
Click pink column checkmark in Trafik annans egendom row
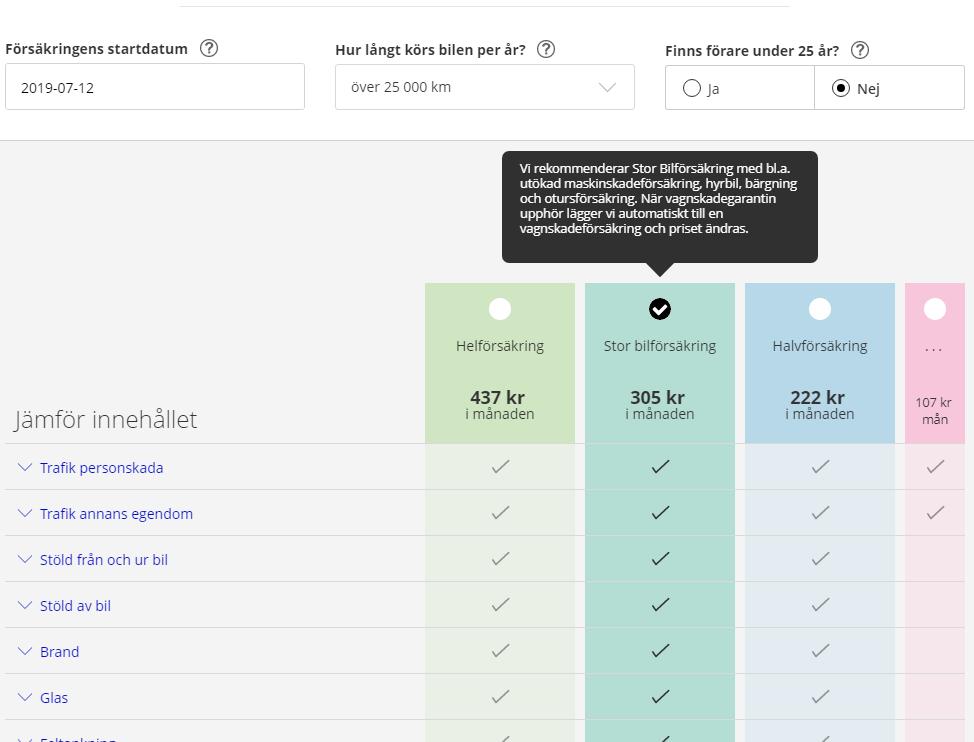935,512
